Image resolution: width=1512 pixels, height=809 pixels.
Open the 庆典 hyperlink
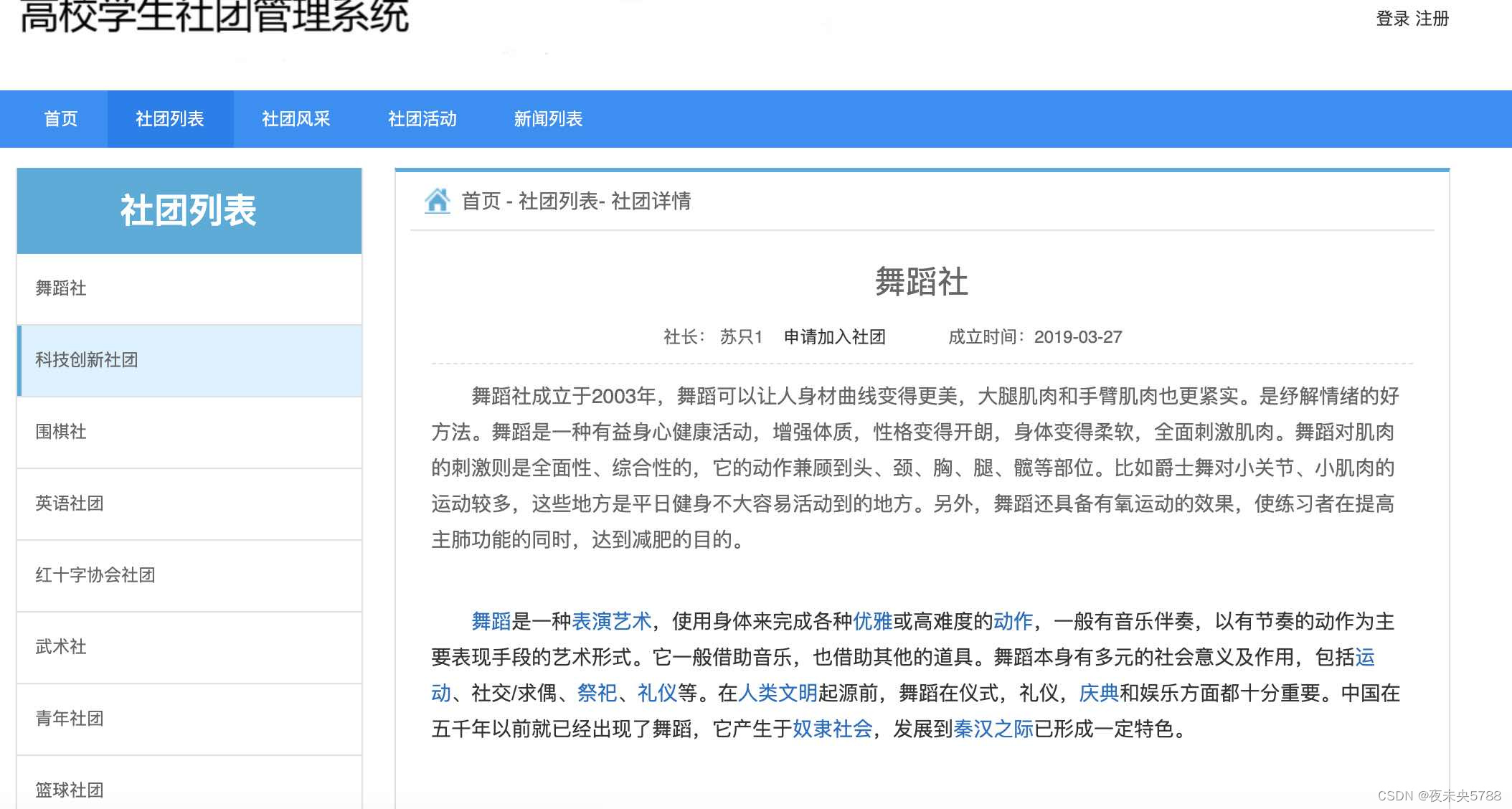tap(1099, 693)
